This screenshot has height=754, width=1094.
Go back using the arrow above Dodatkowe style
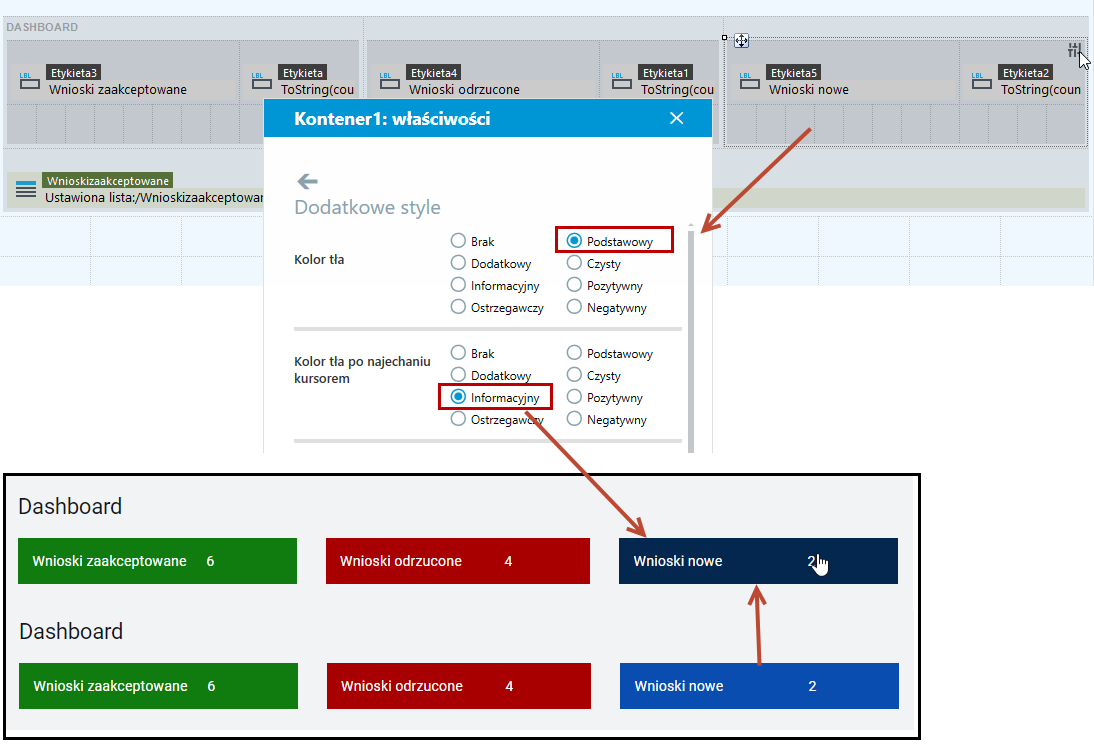pos(307,181)
